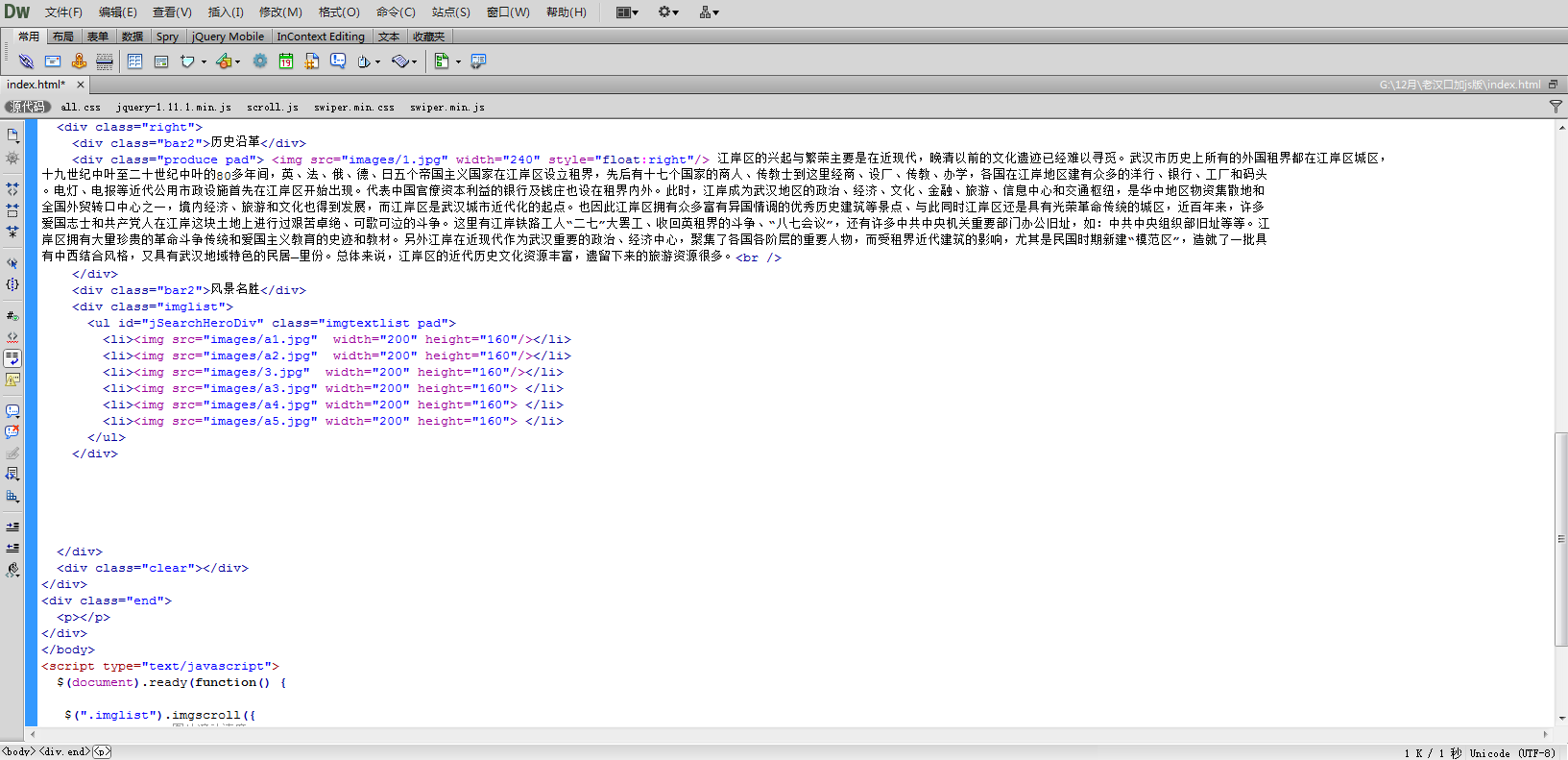Open the 插入(I) menu
Viewport: 1568px width, 760px height.
click(226, 12)
